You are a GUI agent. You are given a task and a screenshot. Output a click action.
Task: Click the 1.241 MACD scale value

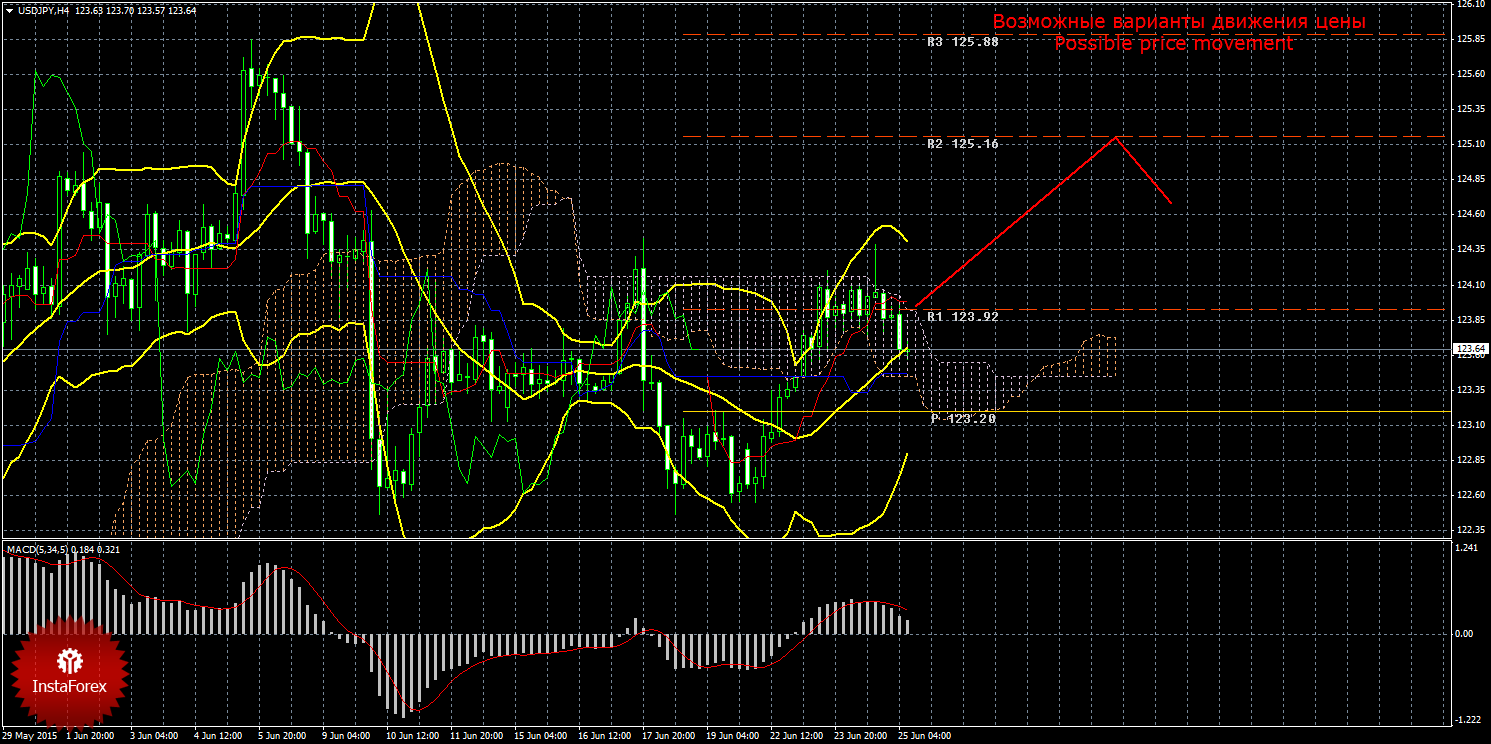point(1466,548)
